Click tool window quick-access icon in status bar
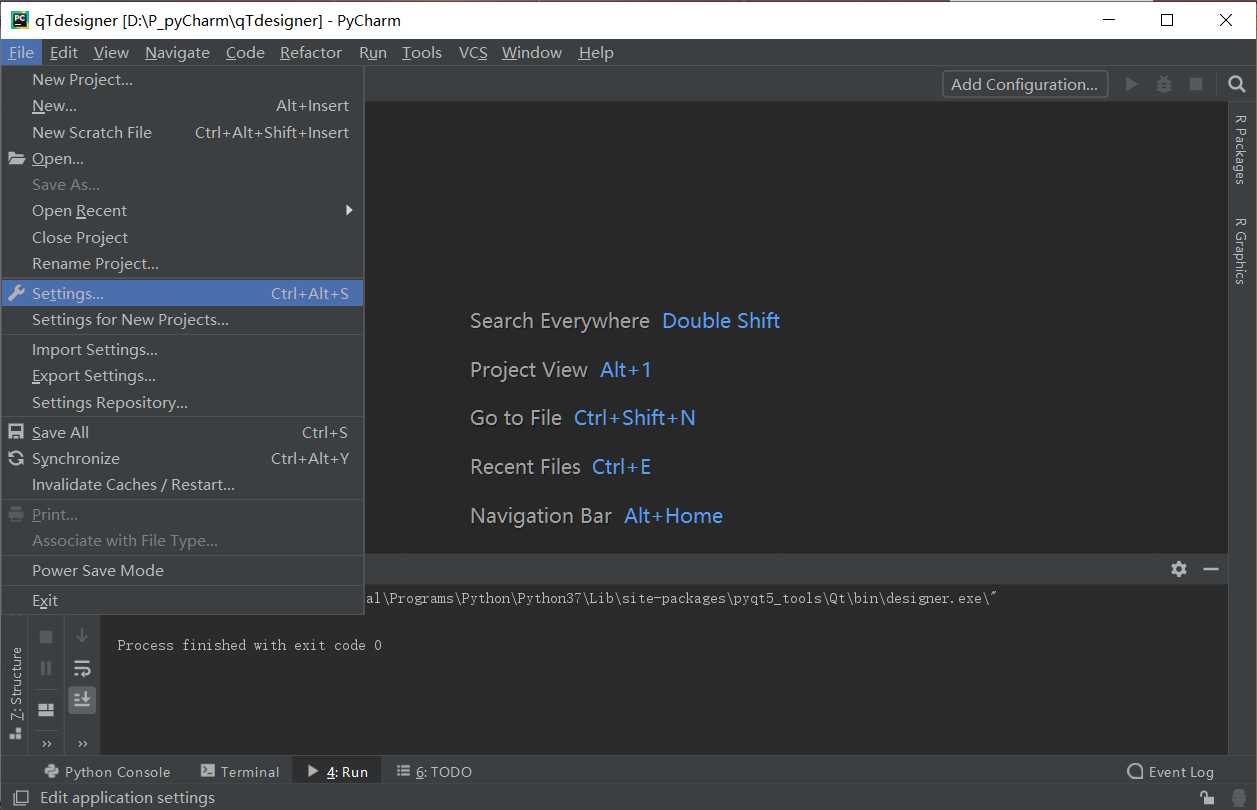Viewport: 1257px width, 810px height. coord(20,798)
